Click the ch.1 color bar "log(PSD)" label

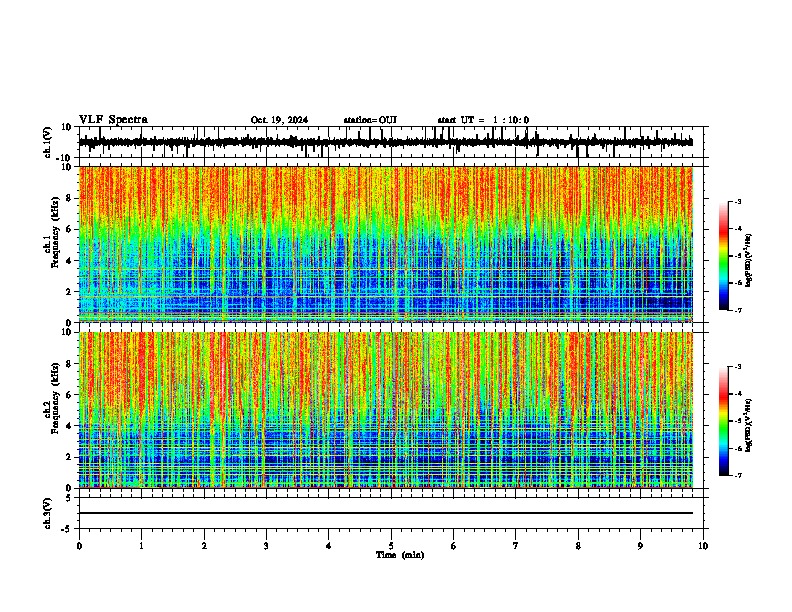click(749, 260)
